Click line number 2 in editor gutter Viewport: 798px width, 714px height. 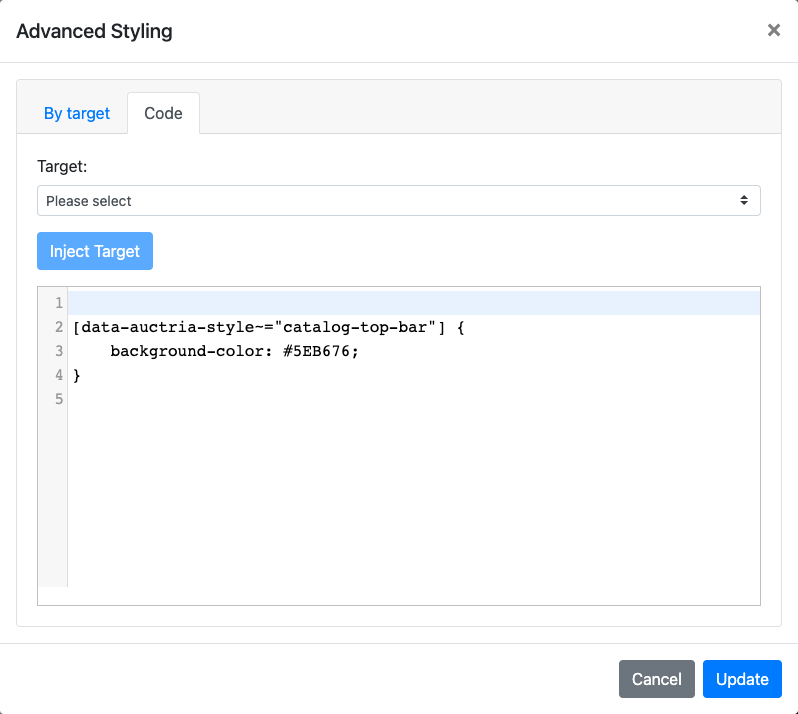point(59,327)
